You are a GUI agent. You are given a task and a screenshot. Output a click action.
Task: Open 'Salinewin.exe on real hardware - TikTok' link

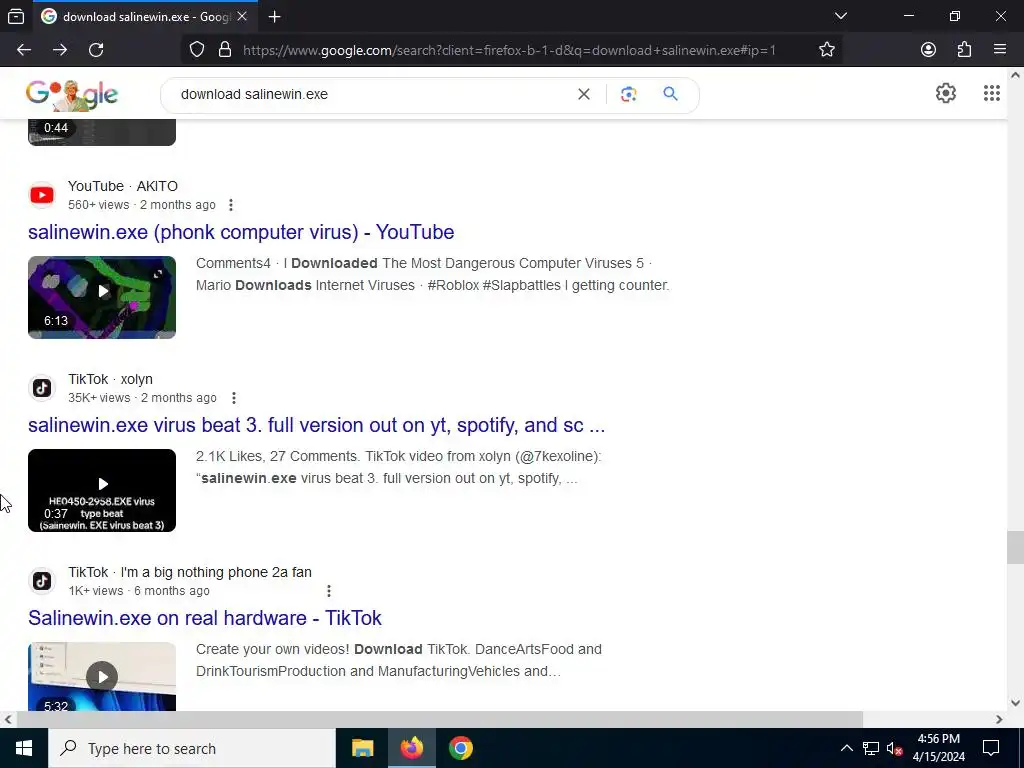205,618
